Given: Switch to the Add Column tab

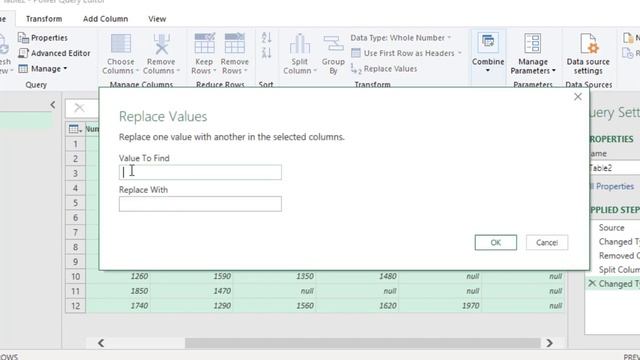Looking at the screenshot, I should point(105,19).
